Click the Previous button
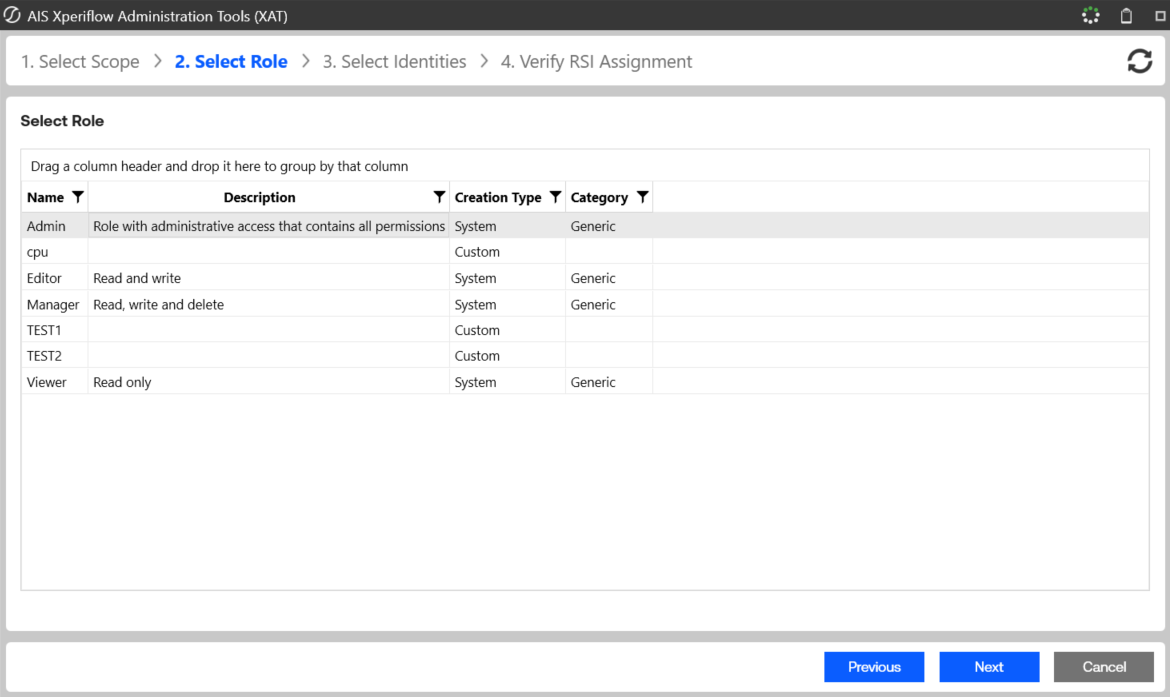1170x697 pixels. 874,666
